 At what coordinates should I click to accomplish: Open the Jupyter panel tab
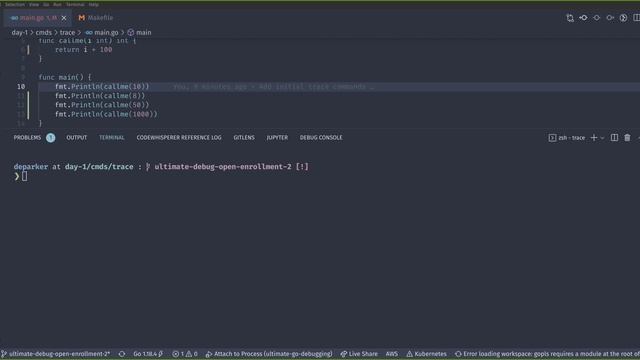click(x=277, y=138)
